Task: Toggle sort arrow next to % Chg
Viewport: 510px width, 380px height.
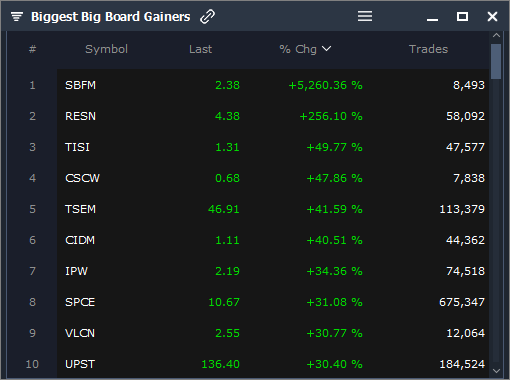Action: [327, 49]
